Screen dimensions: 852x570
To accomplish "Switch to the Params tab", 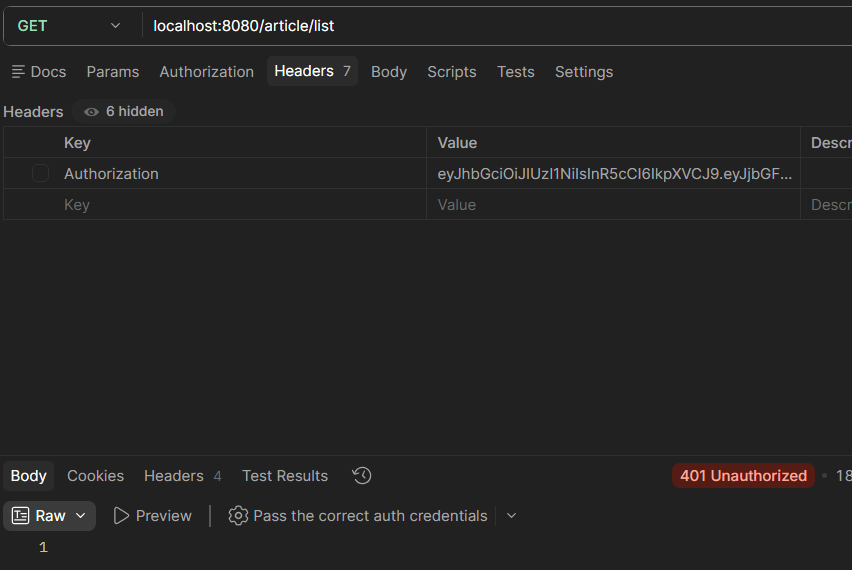I will 113,72.
